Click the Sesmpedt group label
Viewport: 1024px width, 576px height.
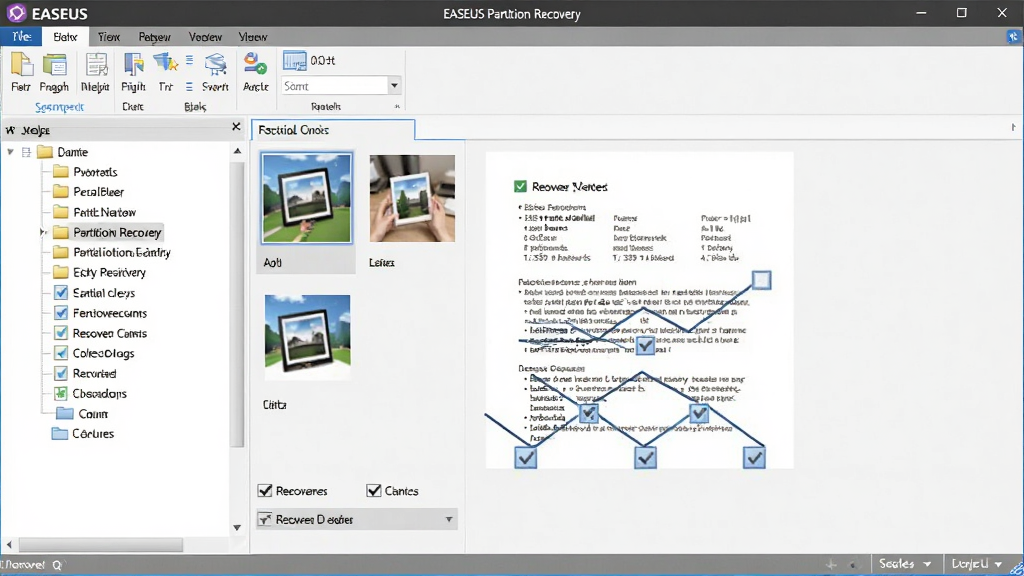pos(59,106)
